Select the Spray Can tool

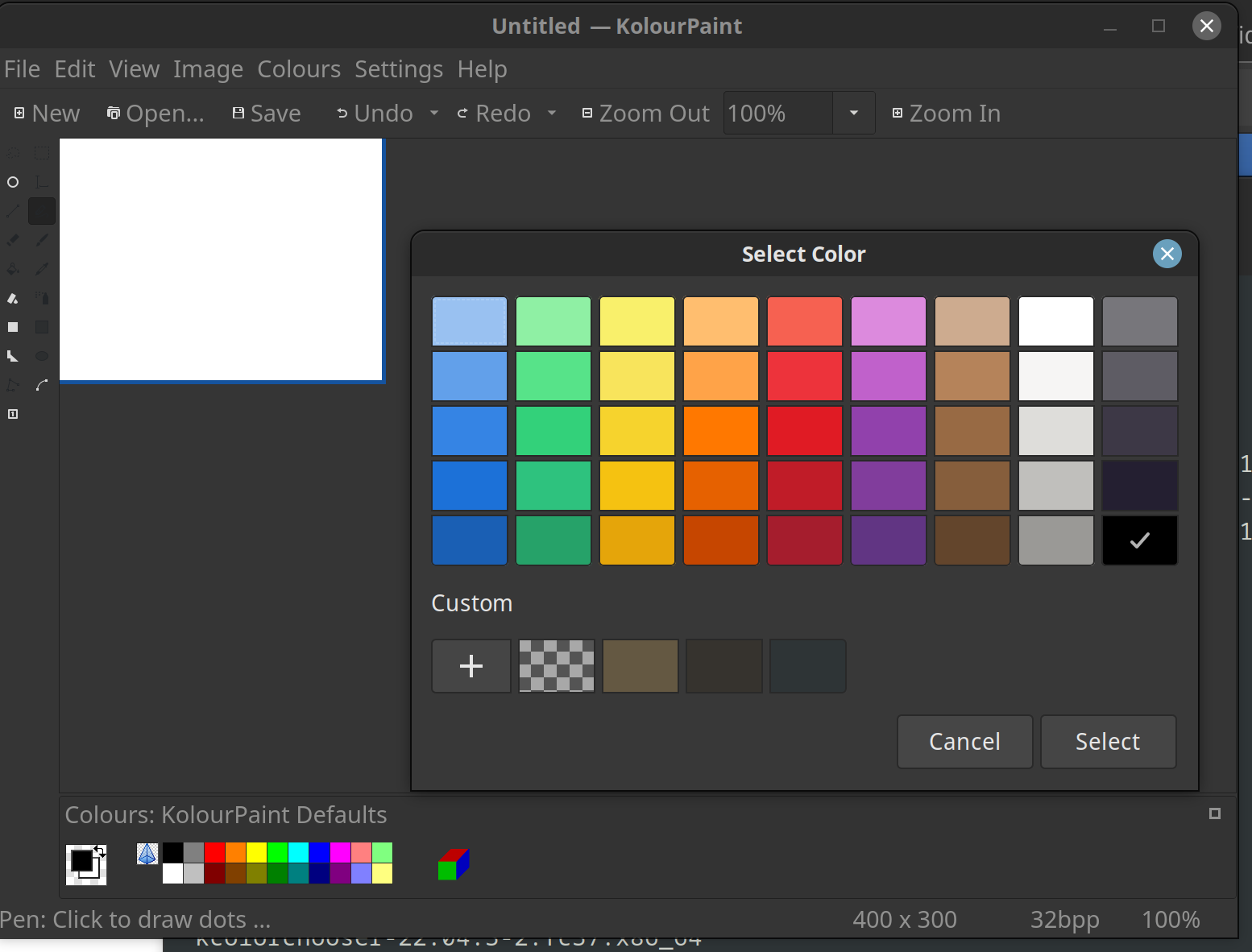click(x=42, y=297)
